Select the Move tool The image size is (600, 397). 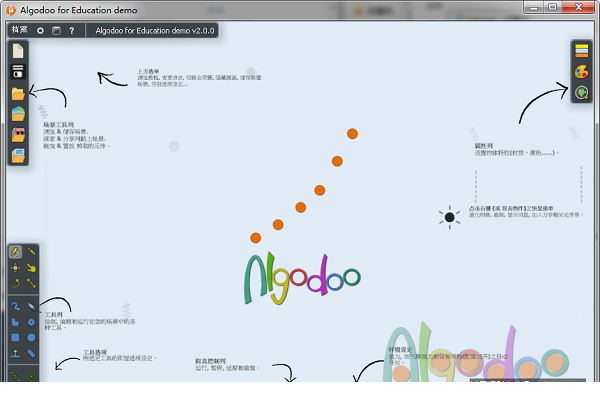(x=15, y=268)
